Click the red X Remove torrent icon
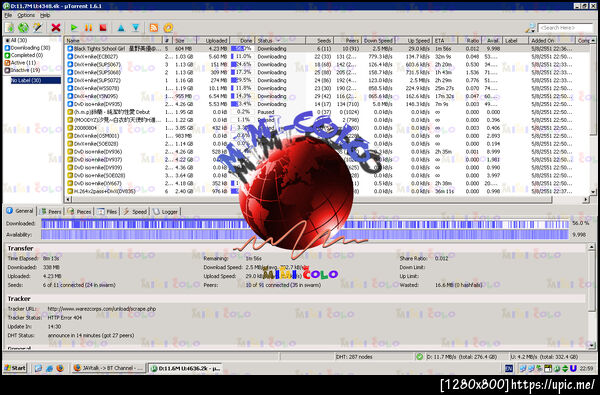600x395 pixels. [x=56, y=28]
